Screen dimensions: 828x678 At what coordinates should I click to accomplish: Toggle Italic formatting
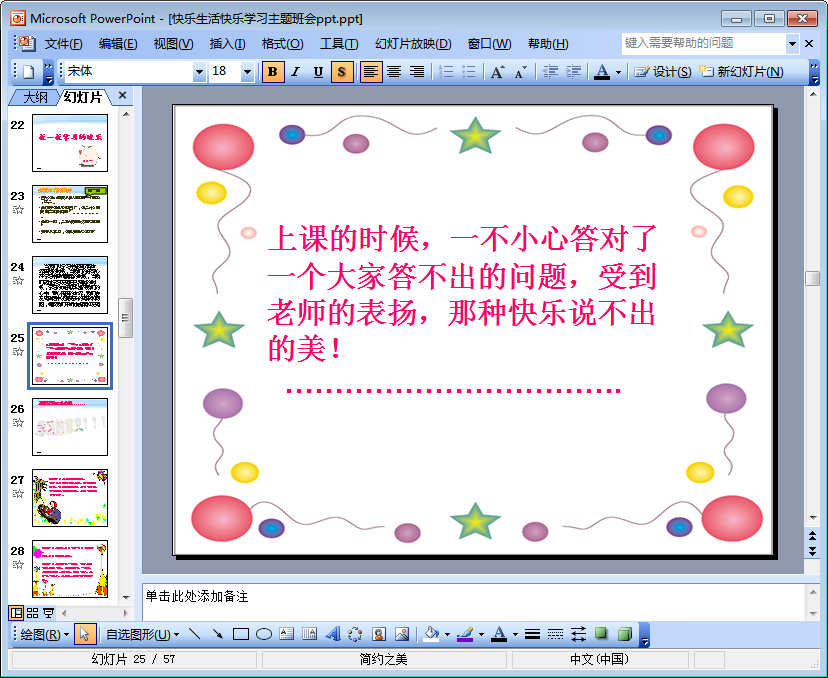pyautogui.click(x=296, y=71)
